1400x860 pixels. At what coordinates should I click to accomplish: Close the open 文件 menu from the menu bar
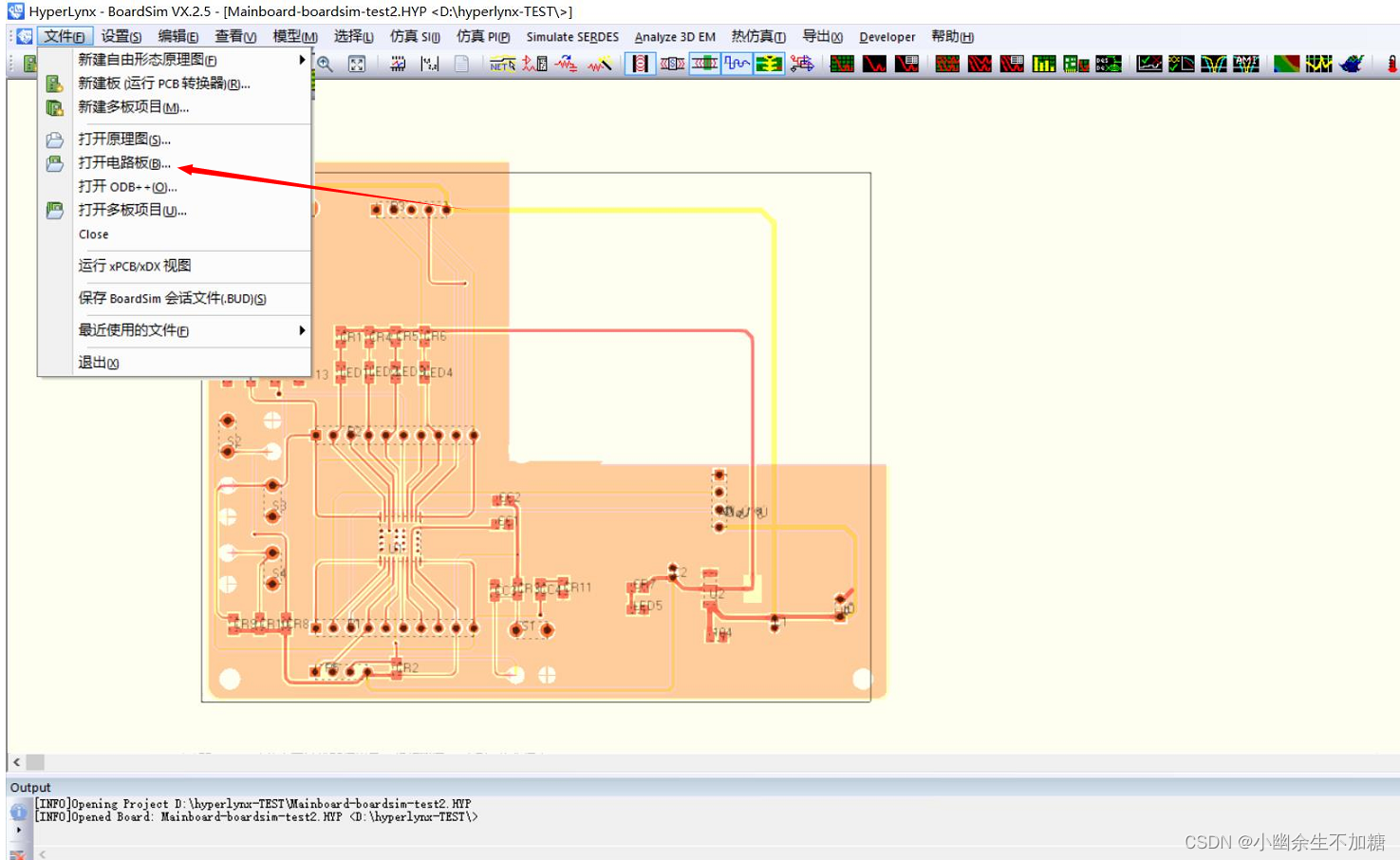pos(65,36)
